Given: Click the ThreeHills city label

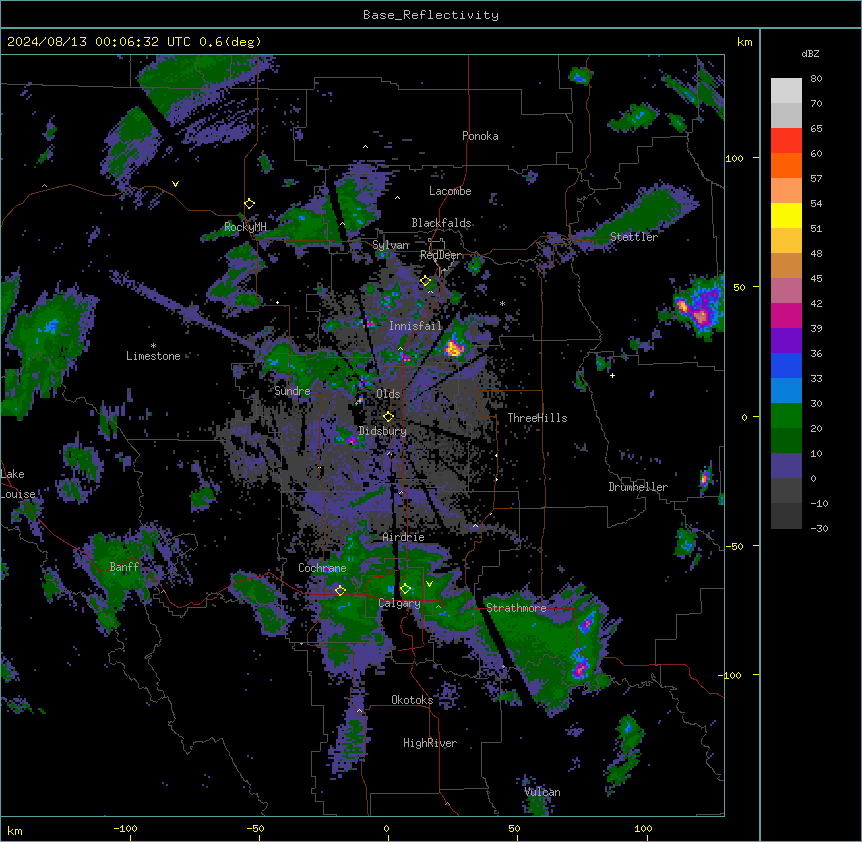Looking at the screenshot, I should [x=537, y=418].
